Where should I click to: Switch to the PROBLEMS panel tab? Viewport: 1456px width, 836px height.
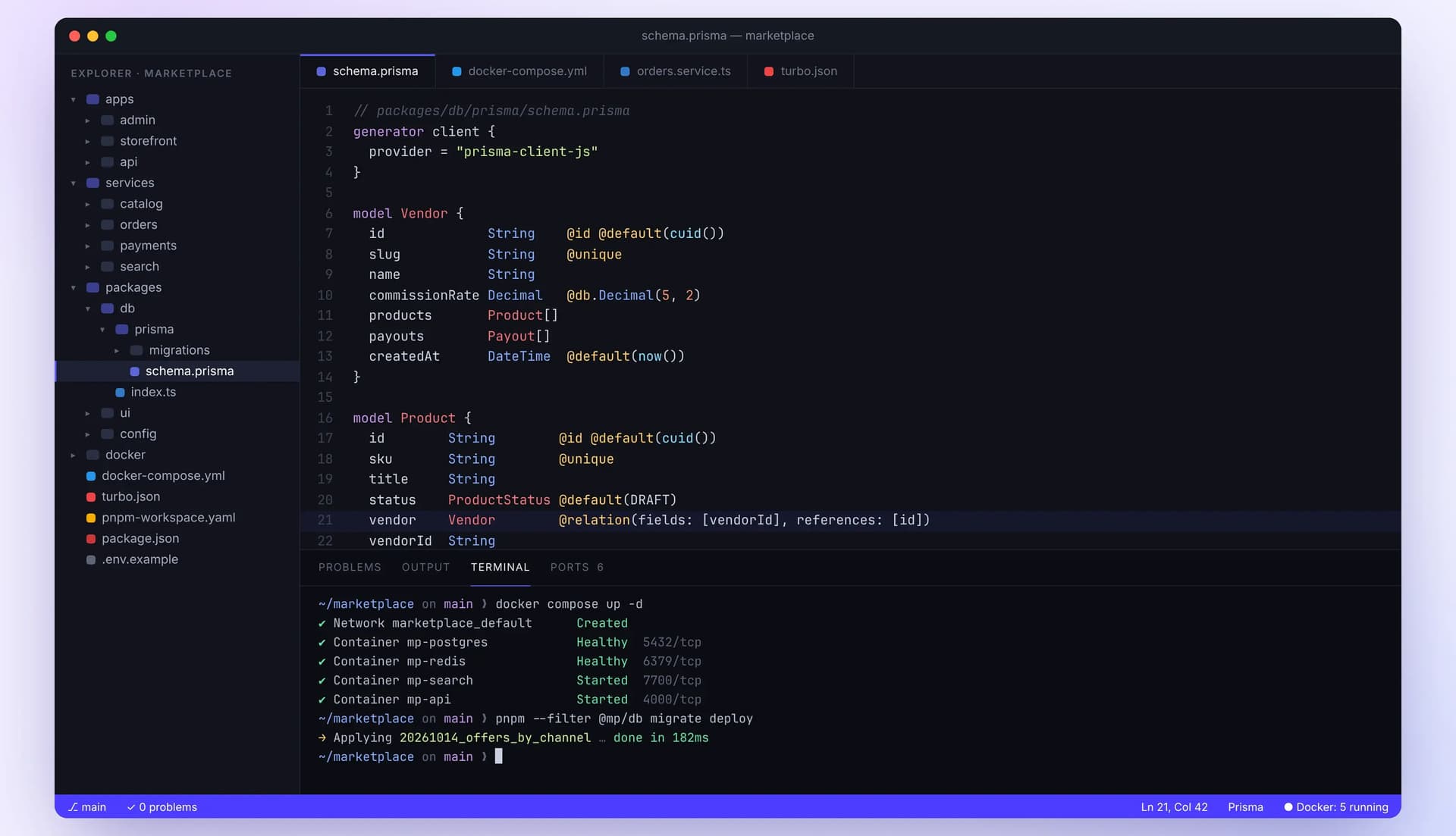tap(350, 567)
